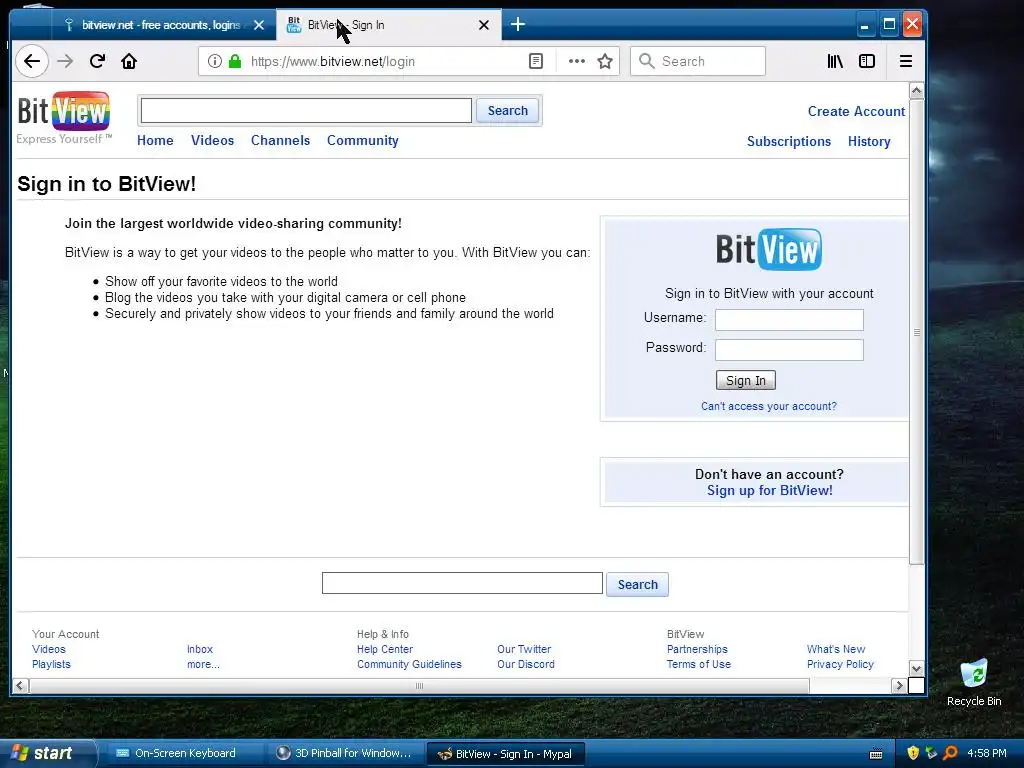1024x768 pixels.
Task: Open the History link
Action: [869, 142]
